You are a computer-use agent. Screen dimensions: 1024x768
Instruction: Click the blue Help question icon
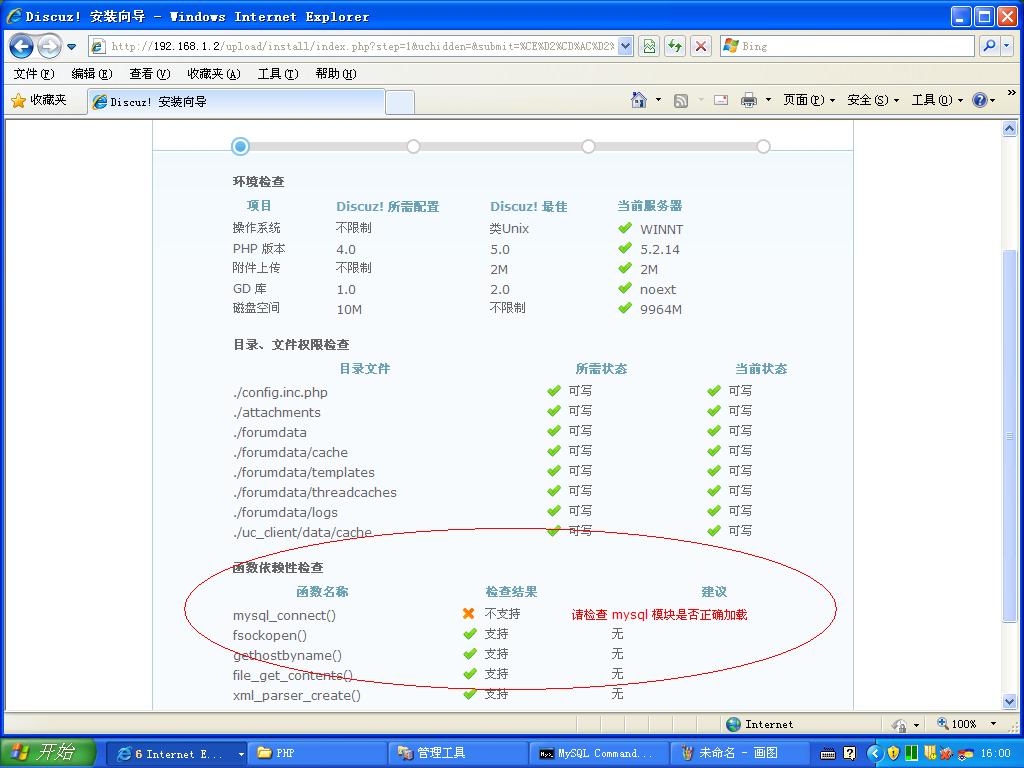980,100
